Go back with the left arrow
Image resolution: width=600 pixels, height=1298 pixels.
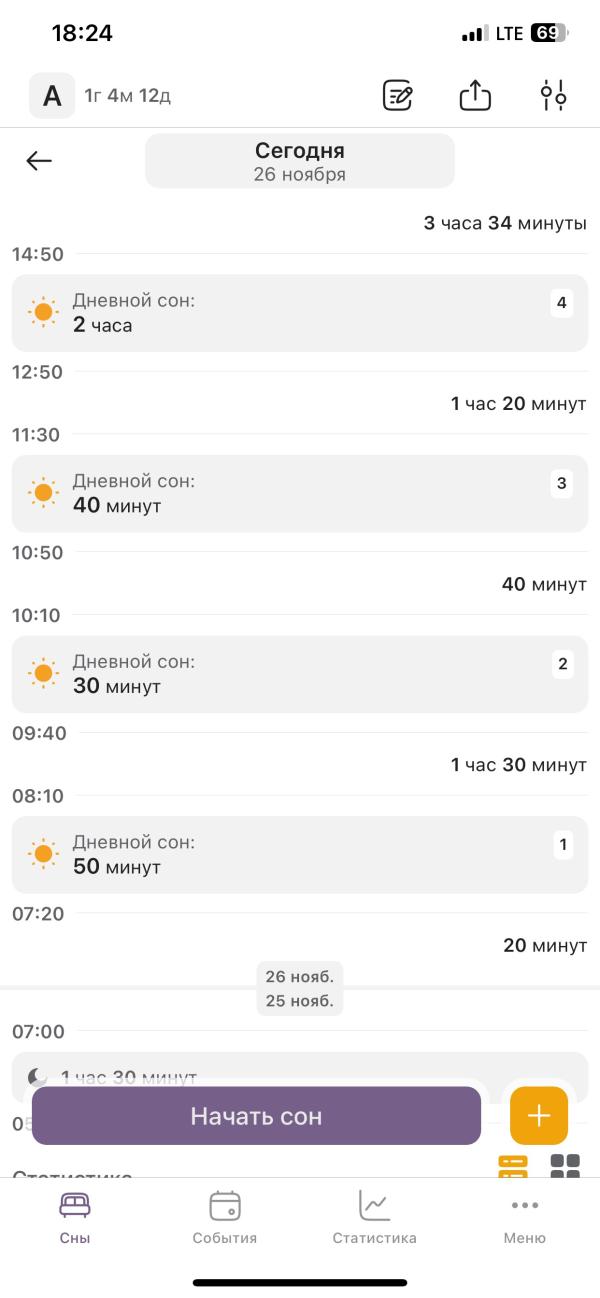click(39, 161)
